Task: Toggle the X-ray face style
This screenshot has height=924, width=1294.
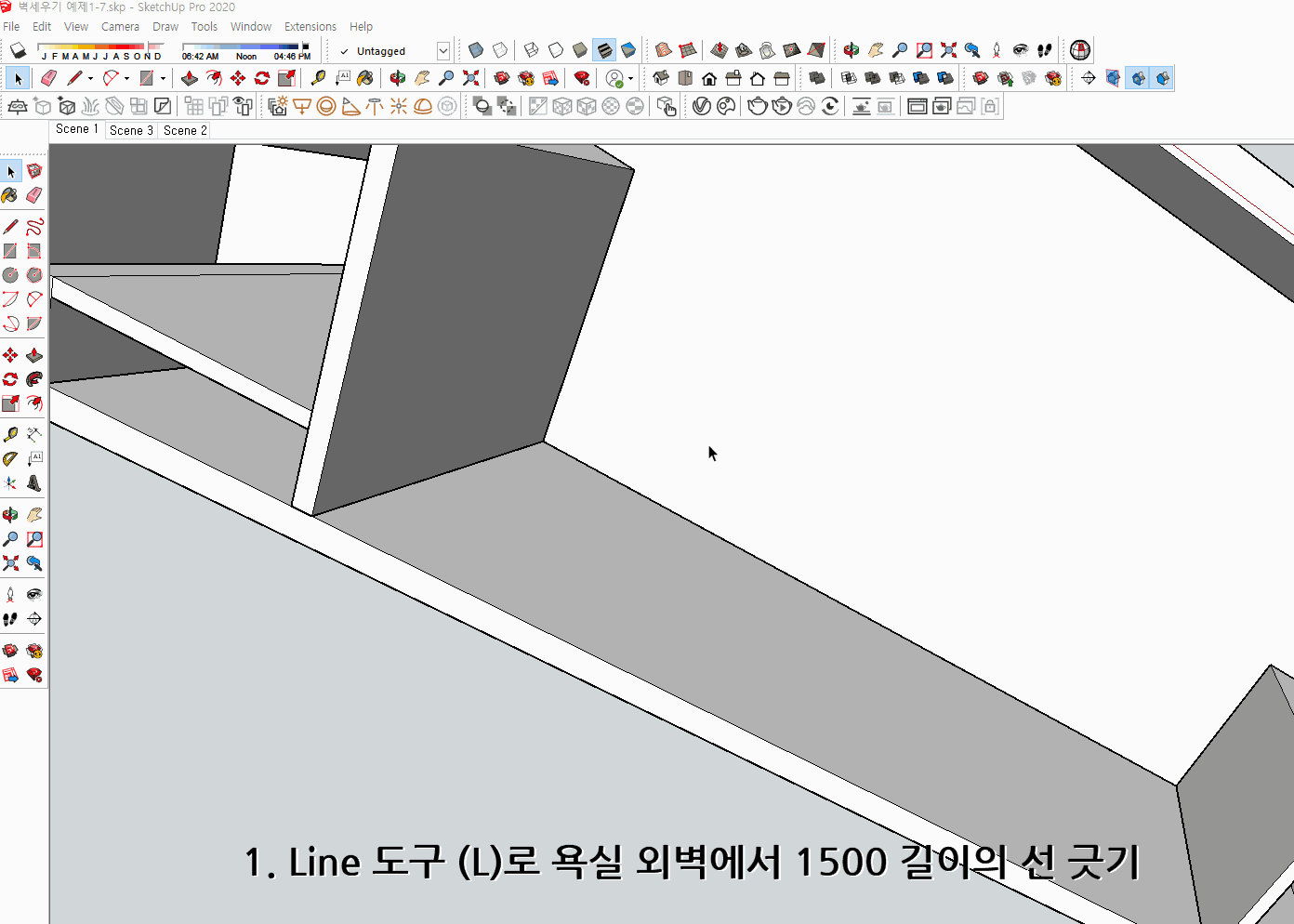Action: tap(475, 49)
